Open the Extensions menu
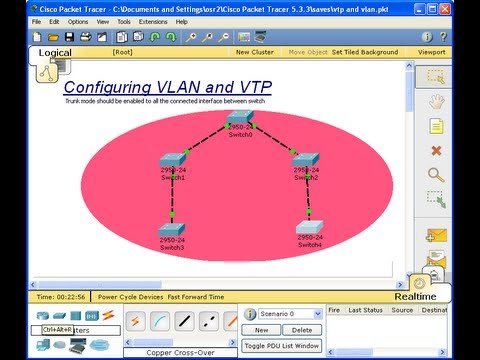Viewport: 480px width, 360px height. click(153, 22)
